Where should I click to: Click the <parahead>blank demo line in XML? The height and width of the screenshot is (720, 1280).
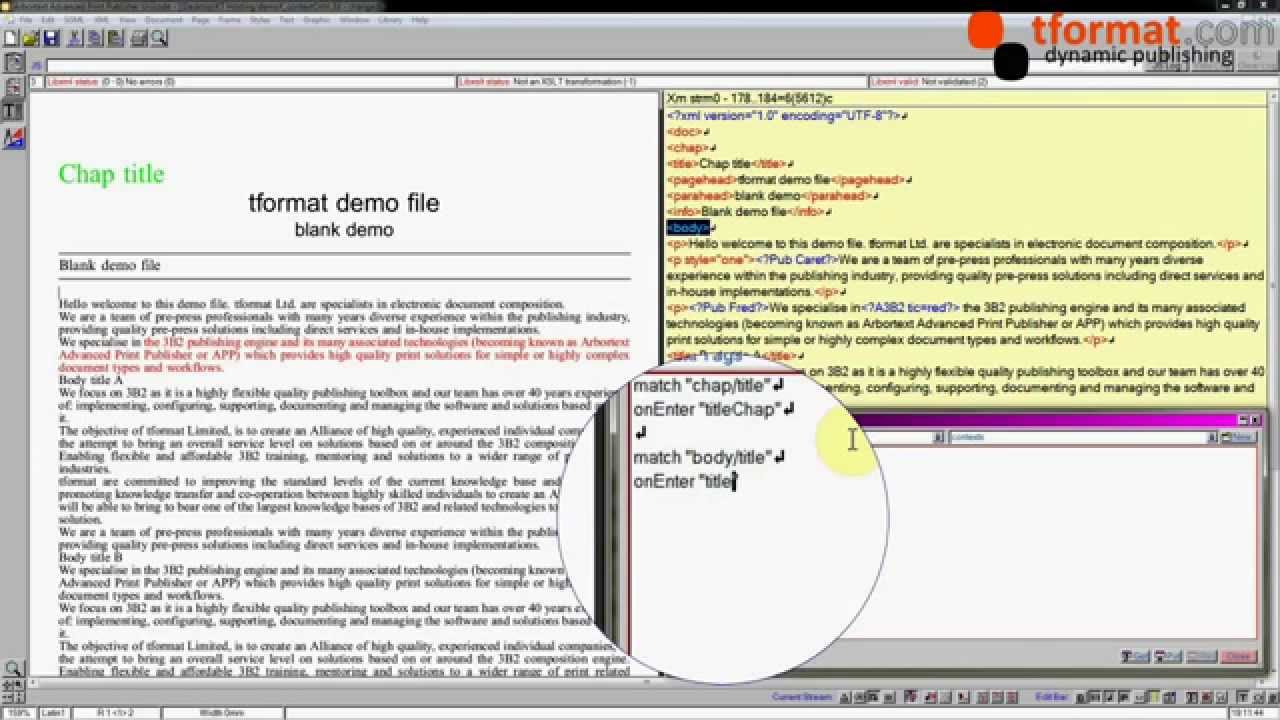(771, 196)
